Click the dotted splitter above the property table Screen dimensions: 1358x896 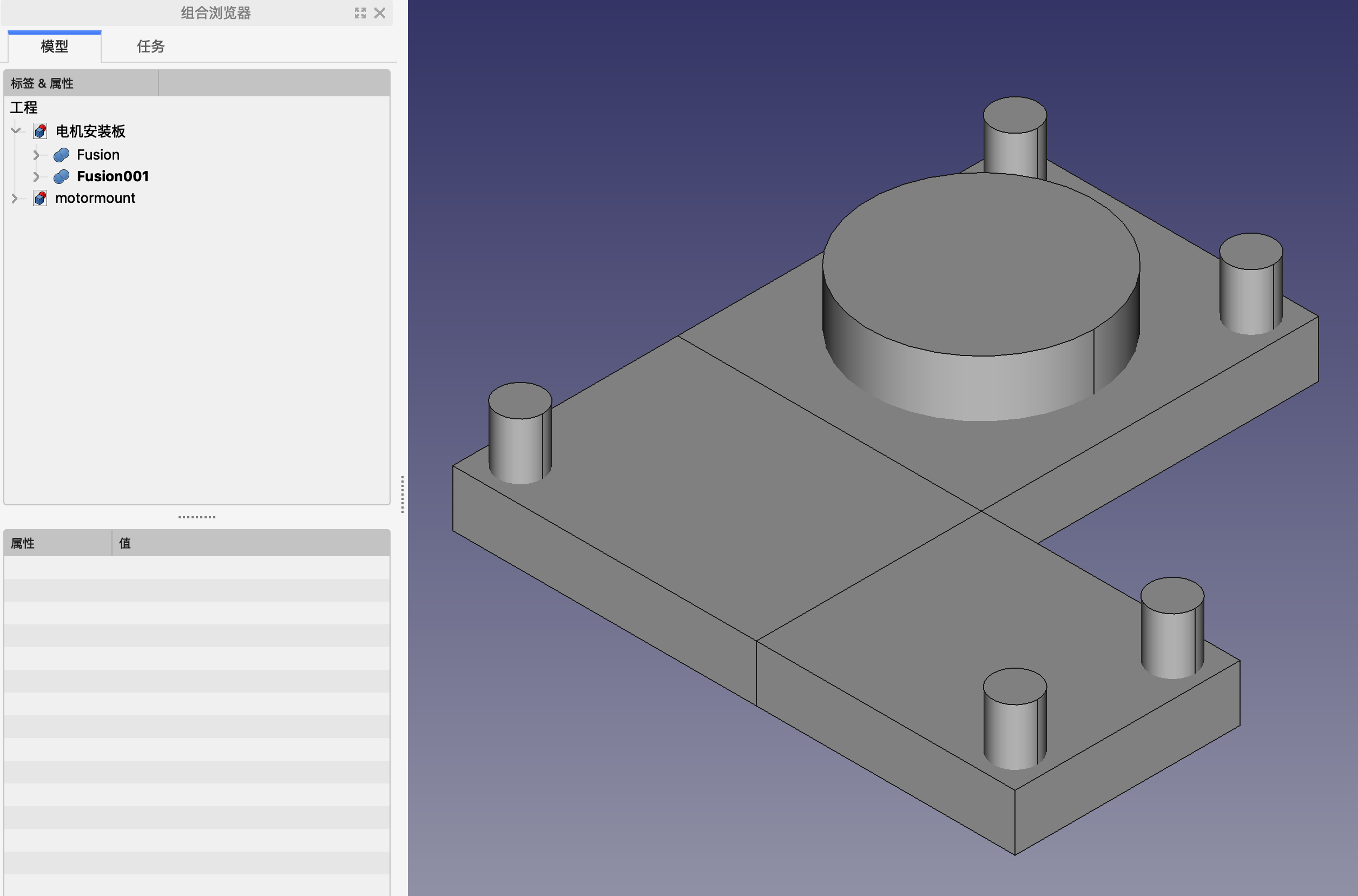tap(196, 517)
